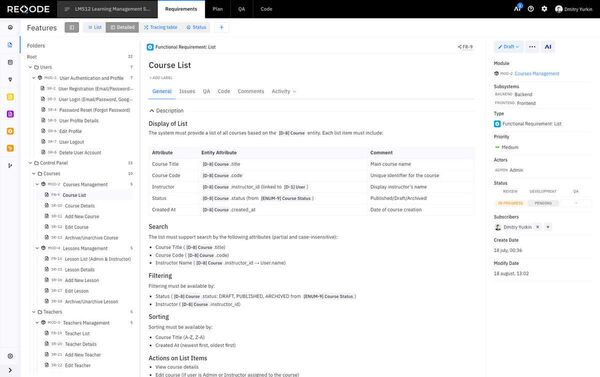Click the [ENUM-9] Course Status link in Status row
Viewport: 600px width, 377px height.
pos(286,199)
